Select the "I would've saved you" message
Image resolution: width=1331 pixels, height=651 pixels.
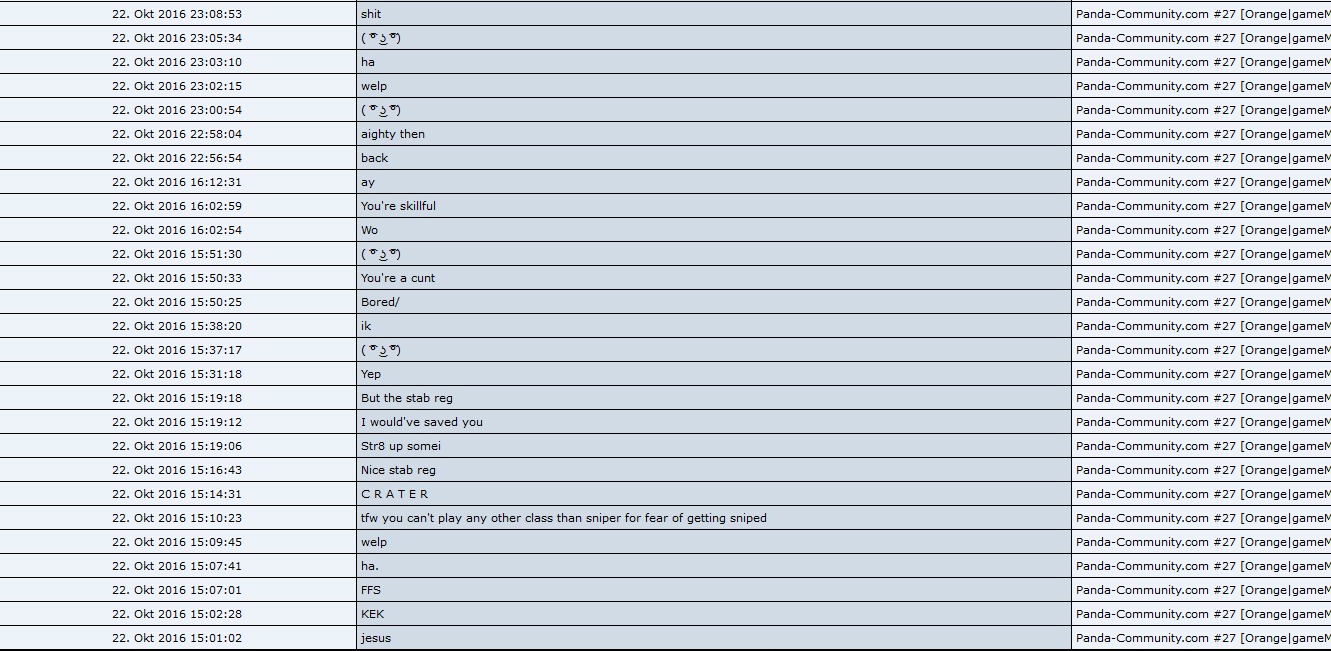point(421,422)
